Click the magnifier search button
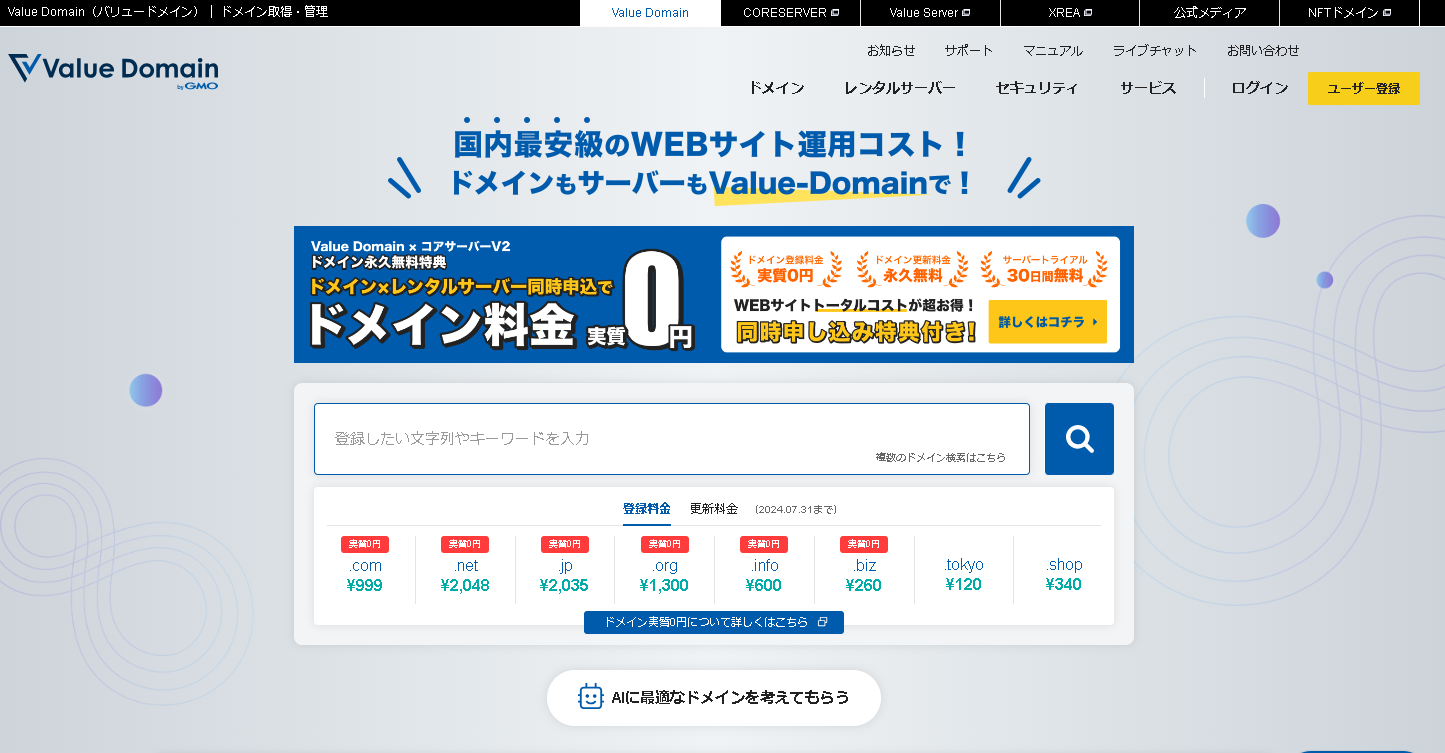The image size is (1445, 753). [1079, 439]
